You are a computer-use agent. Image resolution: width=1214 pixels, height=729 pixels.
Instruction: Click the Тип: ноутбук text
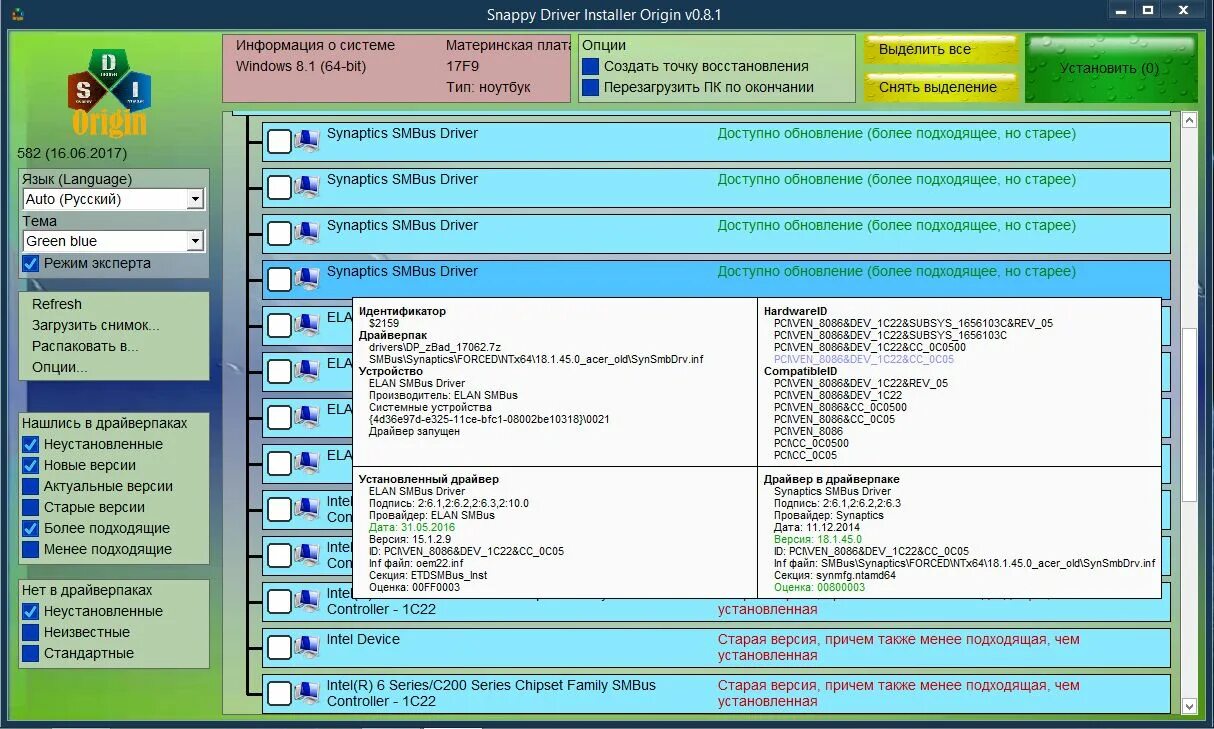pyautogui.click(x=488, y=87)
